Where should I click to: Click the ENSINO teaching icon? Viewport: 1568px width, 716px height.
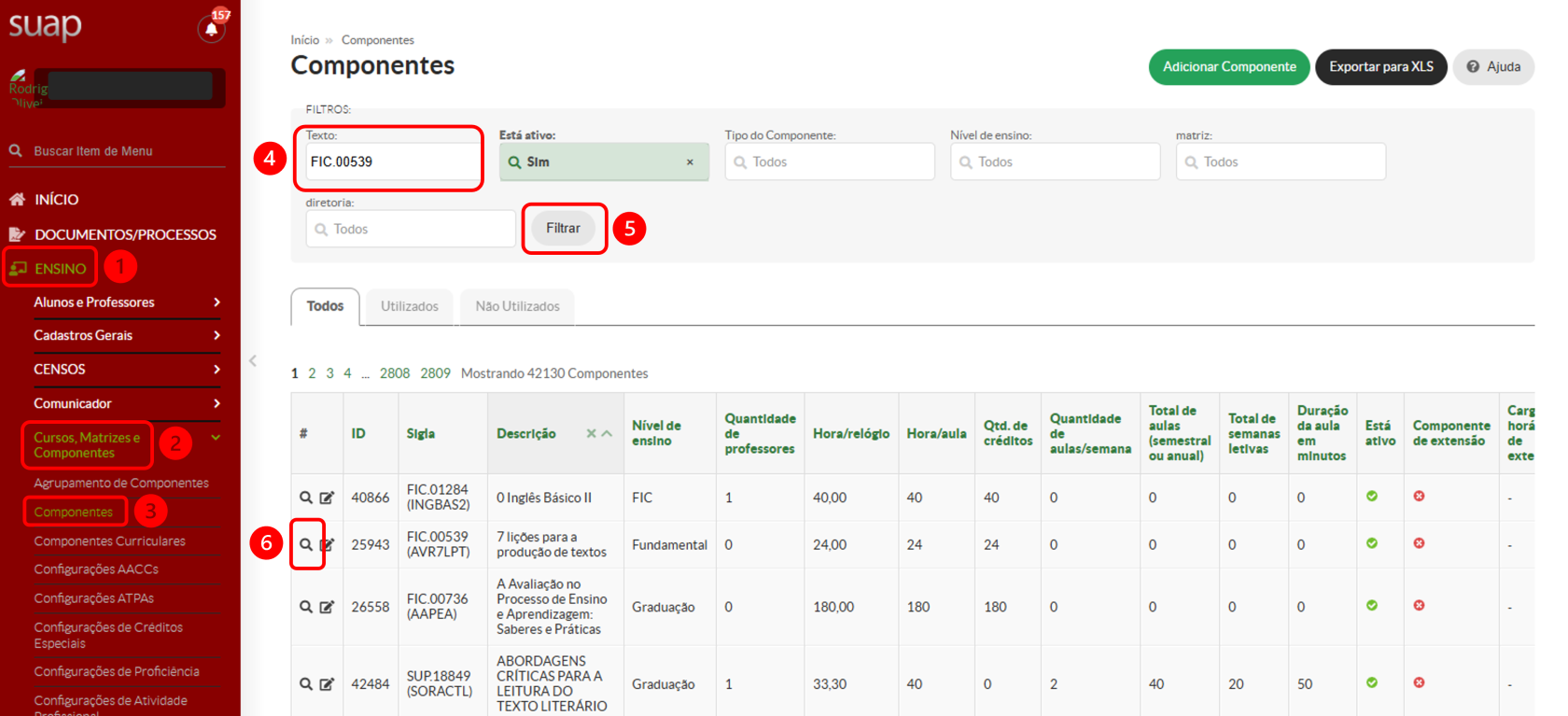point(18,268)
